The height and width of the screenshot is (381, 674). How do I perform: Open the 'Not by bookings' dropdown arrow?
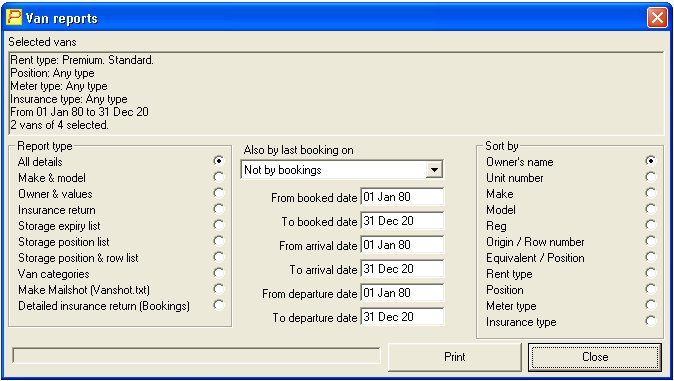(x=434, y=170)
